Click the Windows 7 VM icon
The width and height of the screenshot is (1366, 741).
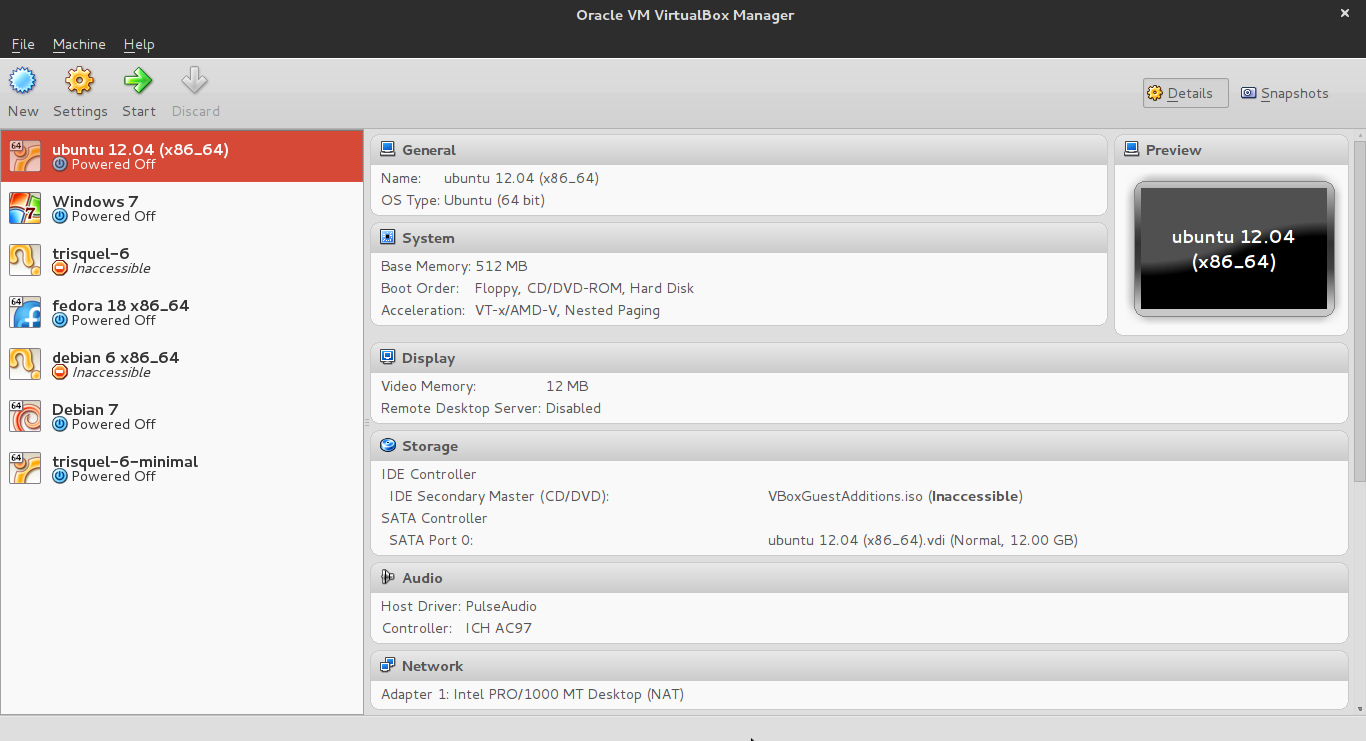[x=25, y=208]
